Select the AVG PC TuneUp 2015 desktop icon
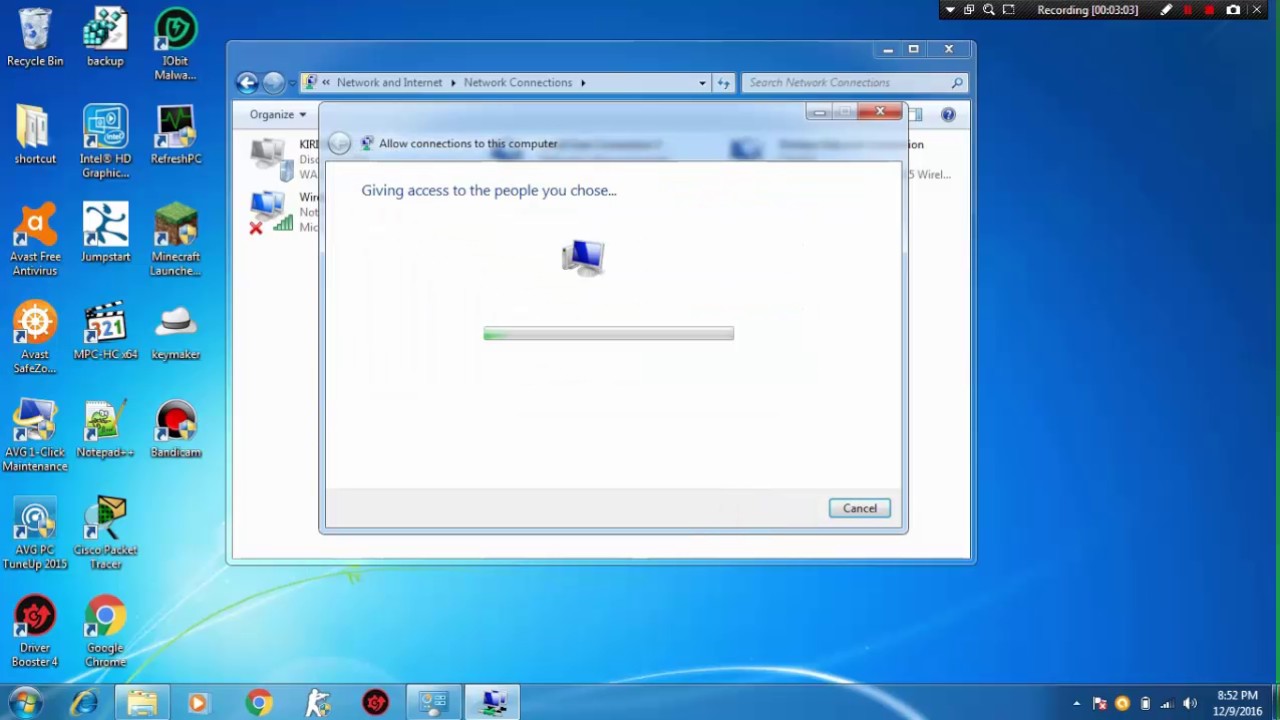The image size is (1280, 720). (x=35, y=534)
